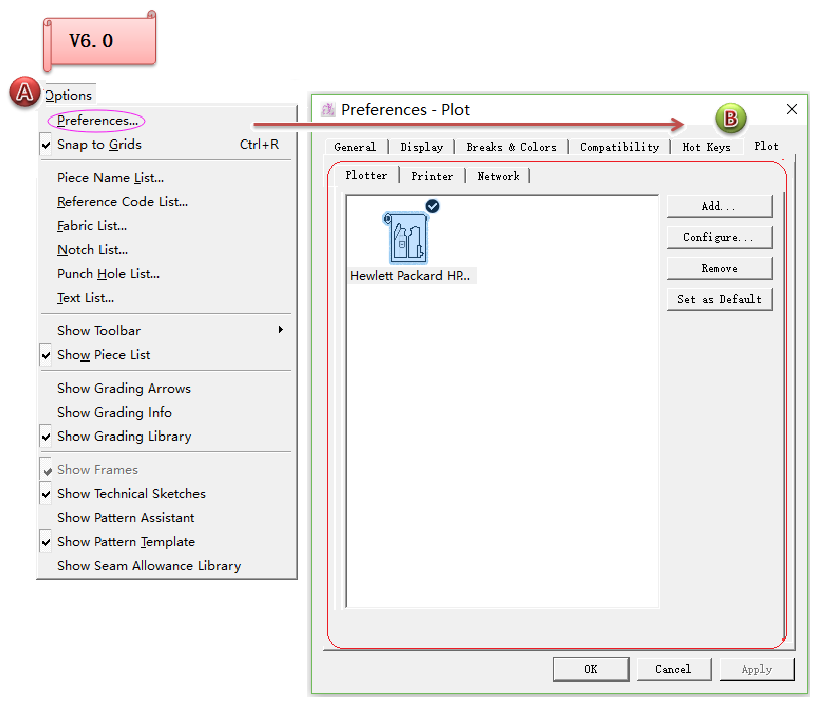Go to the Hot Keys tab
The image size is (818, 701).
pos(706,147)
